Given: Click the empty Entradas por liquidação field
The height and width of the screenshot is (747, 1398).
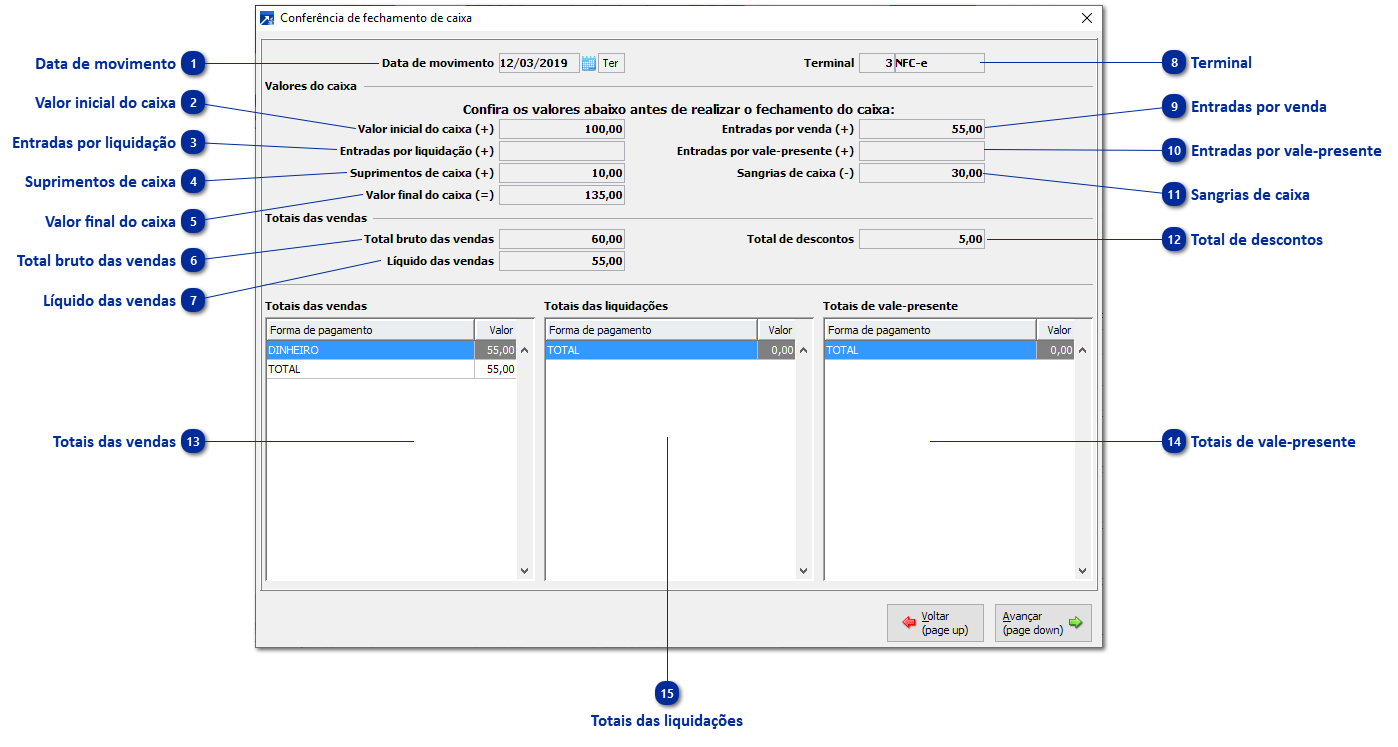Looking at the screenshot, I should tap(562, 151).
